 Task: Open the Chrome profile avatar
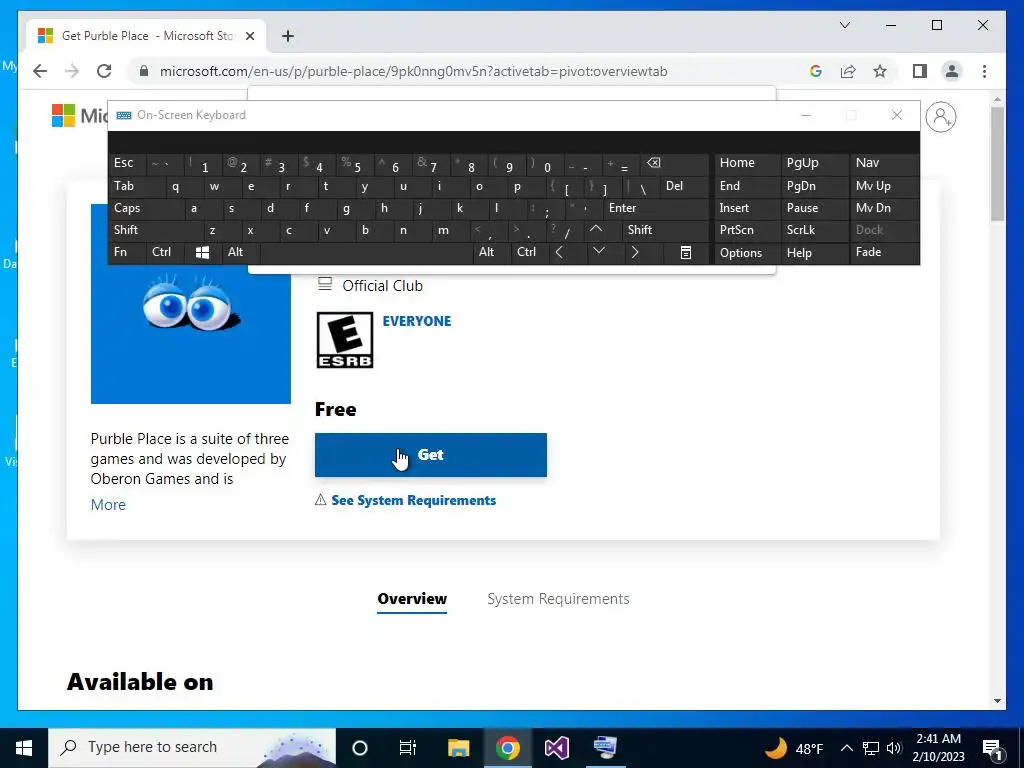[x=952, y=71]
